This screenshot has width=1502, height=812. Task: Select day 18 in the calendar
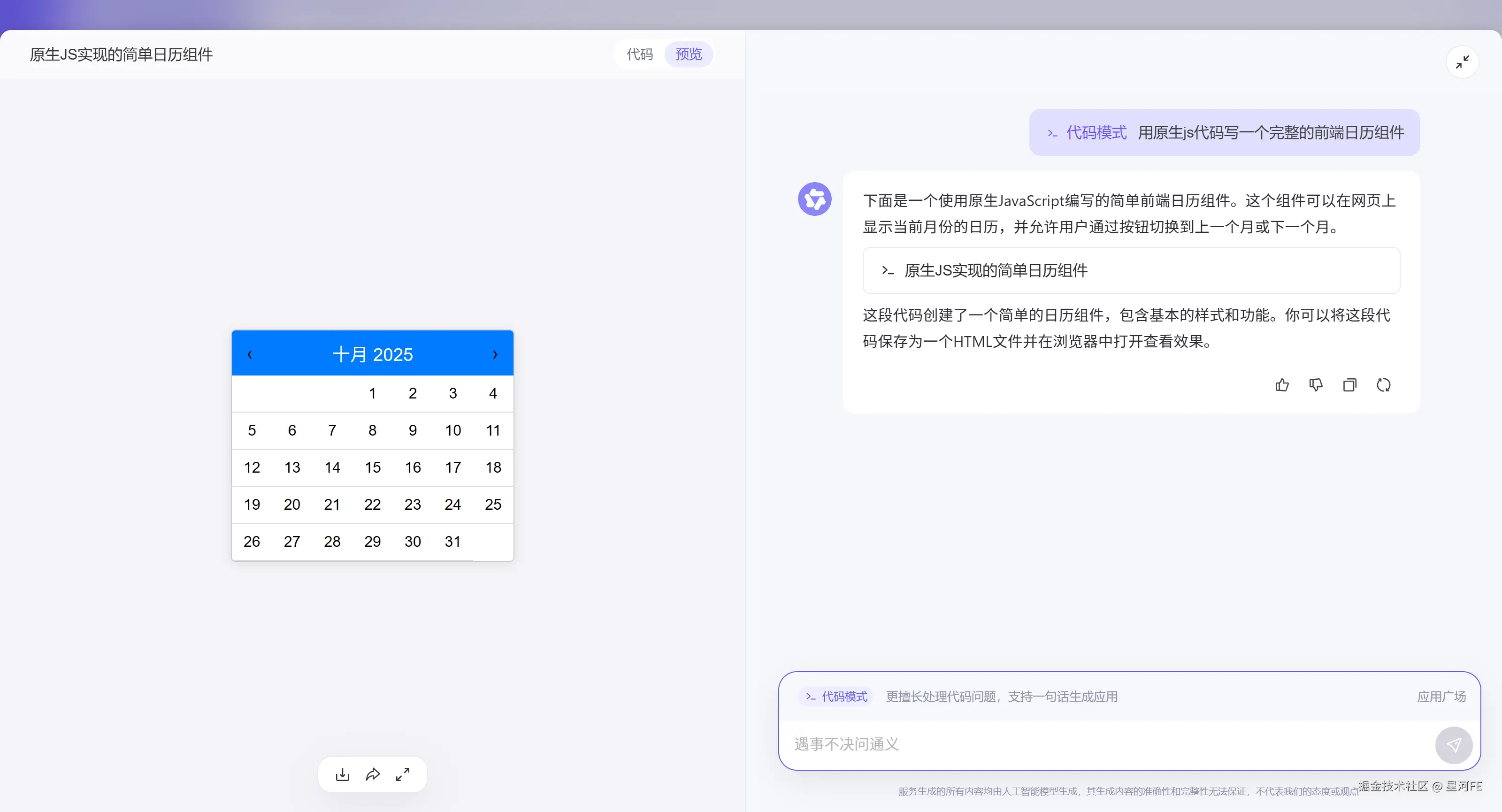pyautogui.click(x=493, y=467)
